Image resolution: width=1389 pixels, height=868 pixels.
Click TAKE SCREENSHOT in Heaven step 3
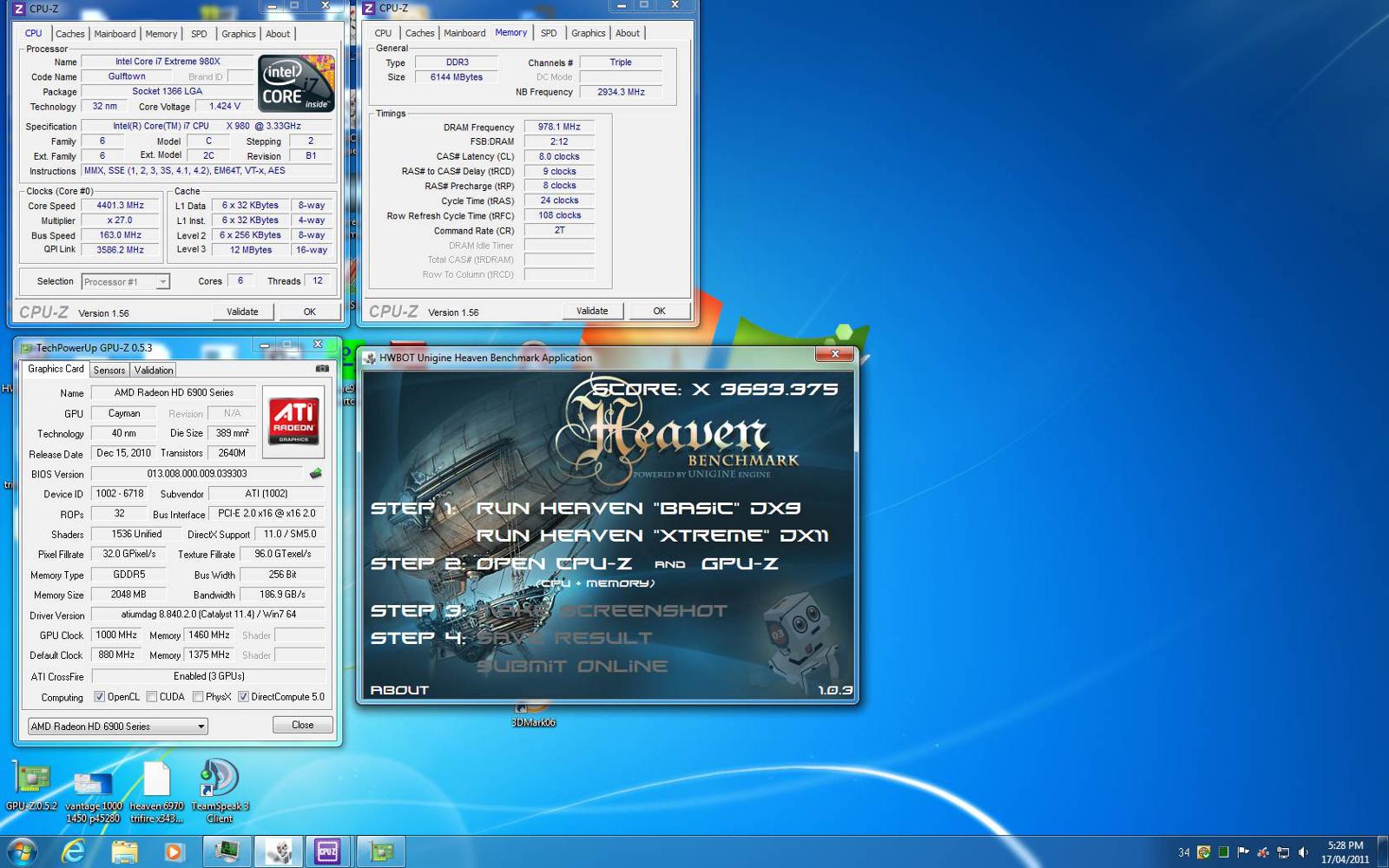(x=602, y=611)
